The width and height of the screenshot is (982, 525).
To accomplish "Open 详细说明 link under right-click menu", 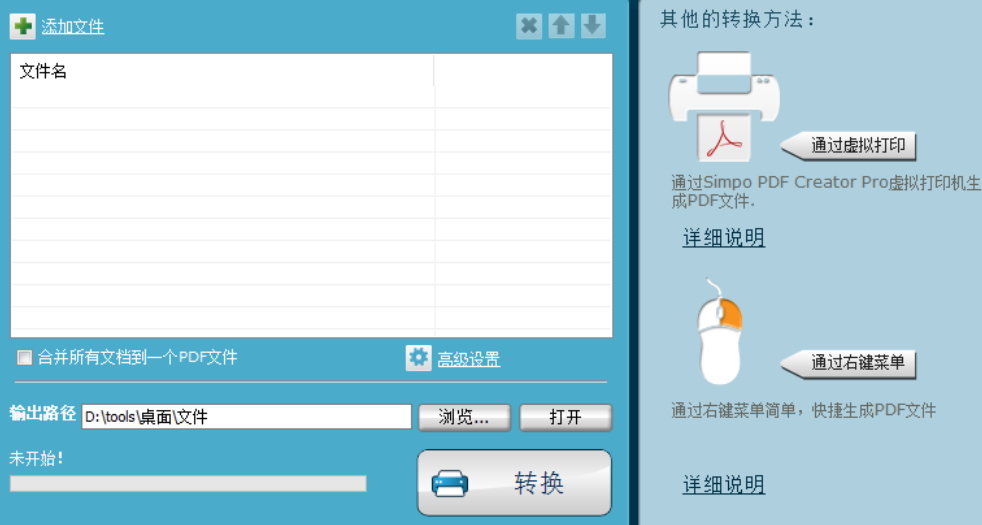I will click(723, 485).
